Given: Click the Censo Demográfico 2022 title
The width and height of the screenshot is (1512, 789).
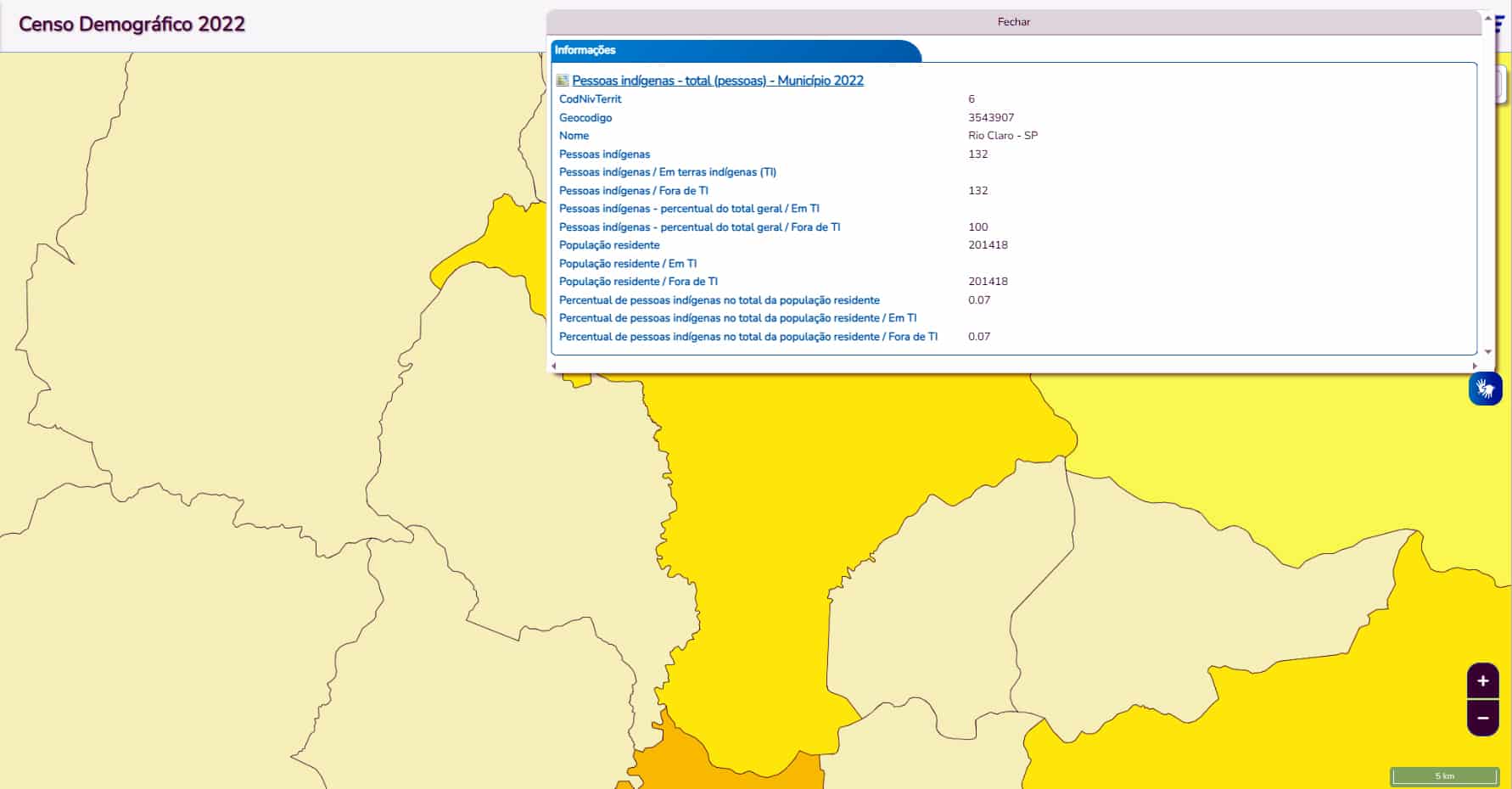Looking at the screenshot, I should (x=132, y=24).
